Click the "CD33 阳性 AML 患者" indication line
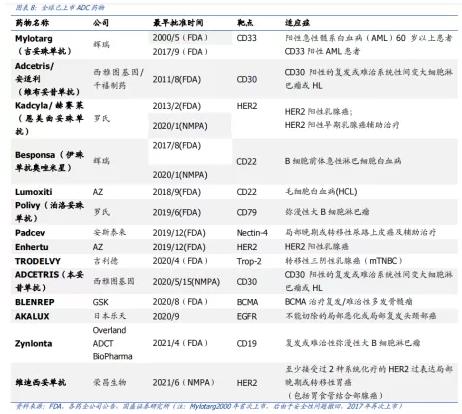 (x=322, y=51)
